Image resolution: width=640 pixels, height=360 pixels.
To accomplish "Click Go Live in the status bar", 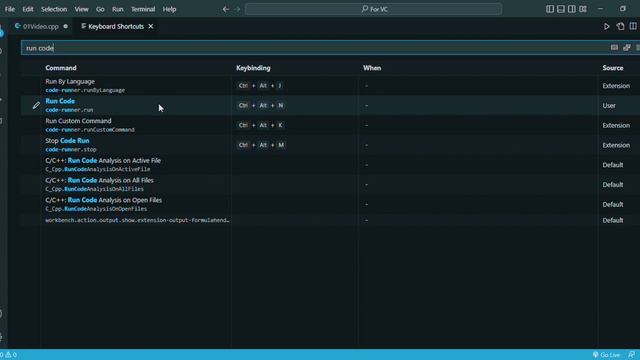I will click(x=606, y=355).
